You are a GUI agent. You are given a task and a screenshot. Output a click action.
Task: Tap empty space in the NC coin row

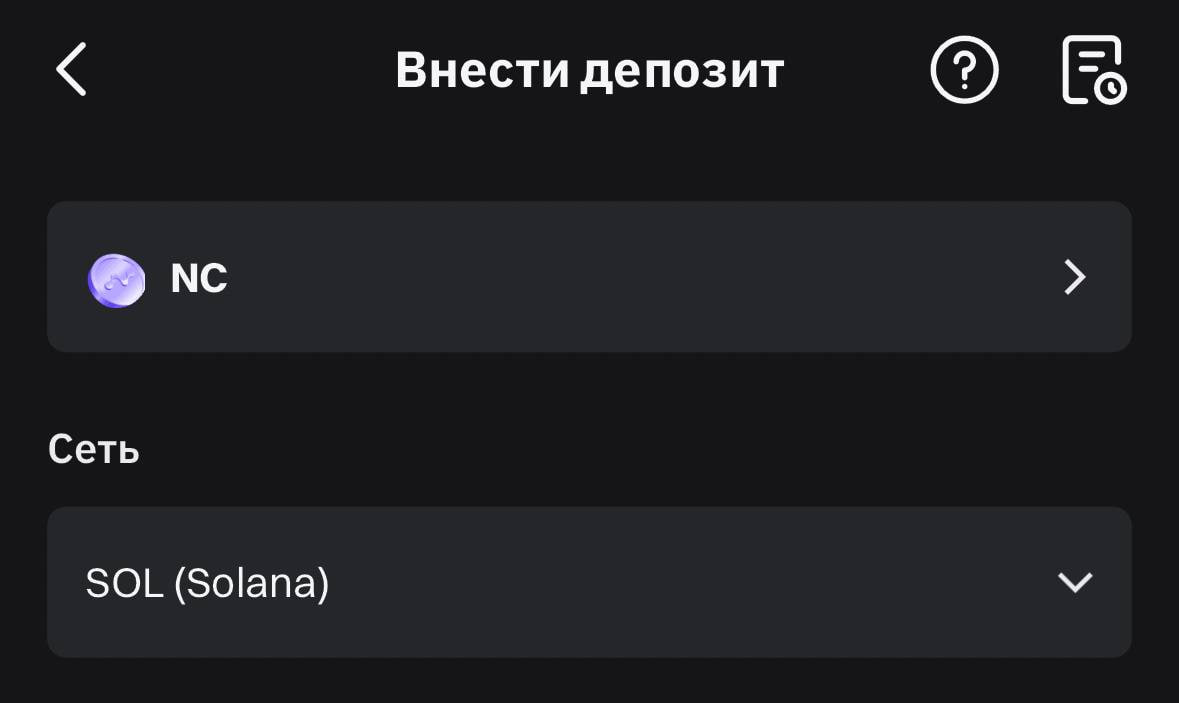(x=639, y=277)
